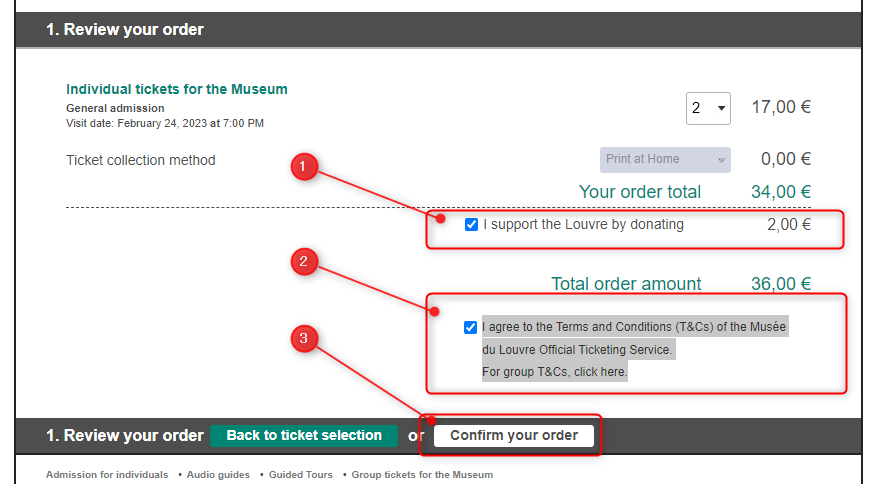The height and width of the screenshot is (484, 885).
Task: Toggle the Terms and Conditions agreement checkbox
Action: [470, 327]
